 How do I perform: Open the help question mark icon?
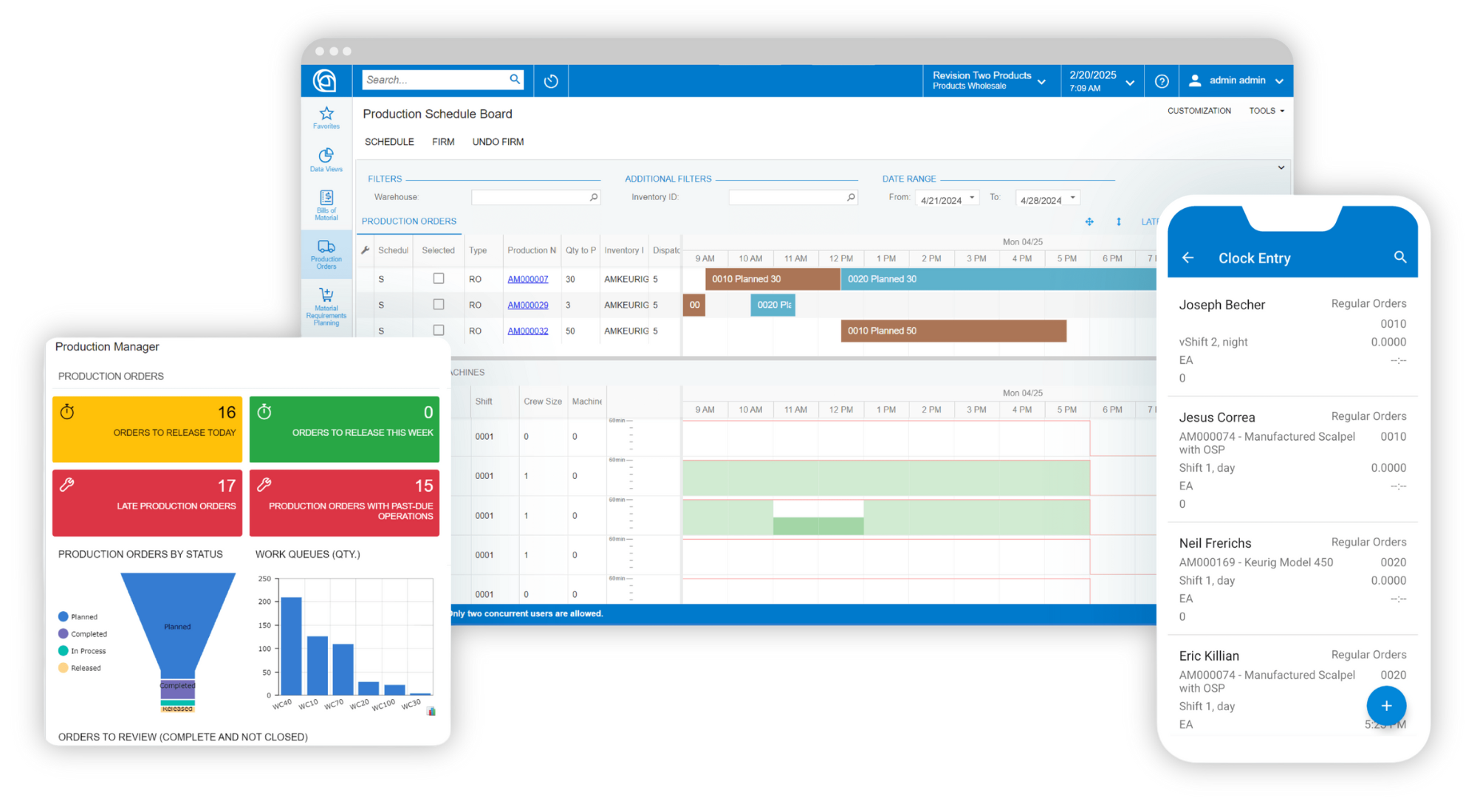pos(1161,81)
